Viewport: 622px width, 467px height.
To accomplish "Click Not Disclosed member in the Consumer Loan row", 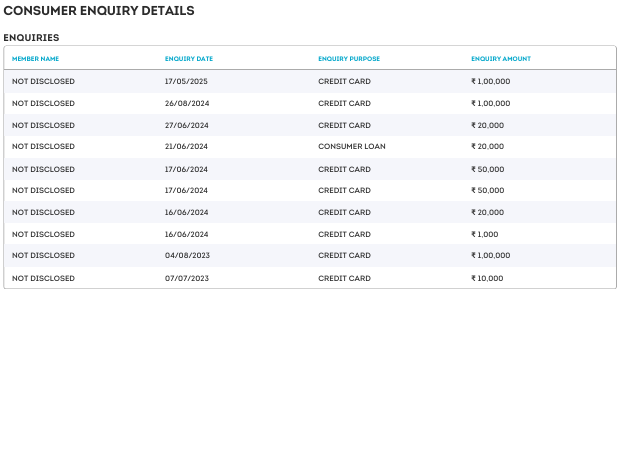I will point(43,147).
